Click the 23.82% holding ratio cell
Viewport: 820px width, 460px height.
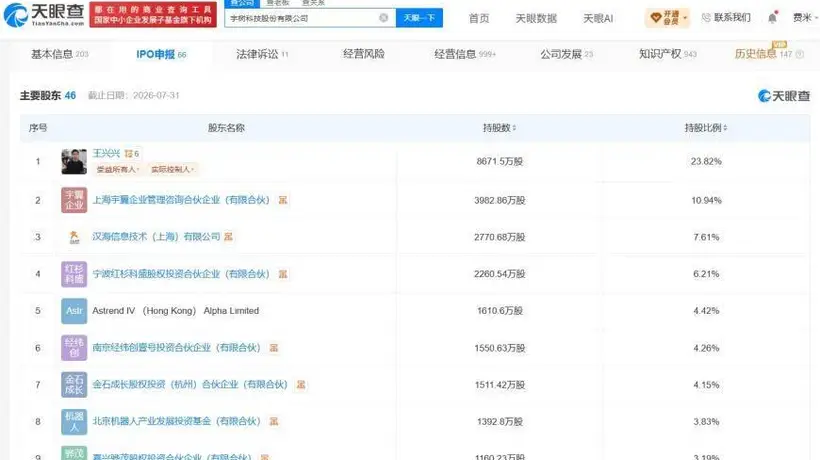[706, 162]
